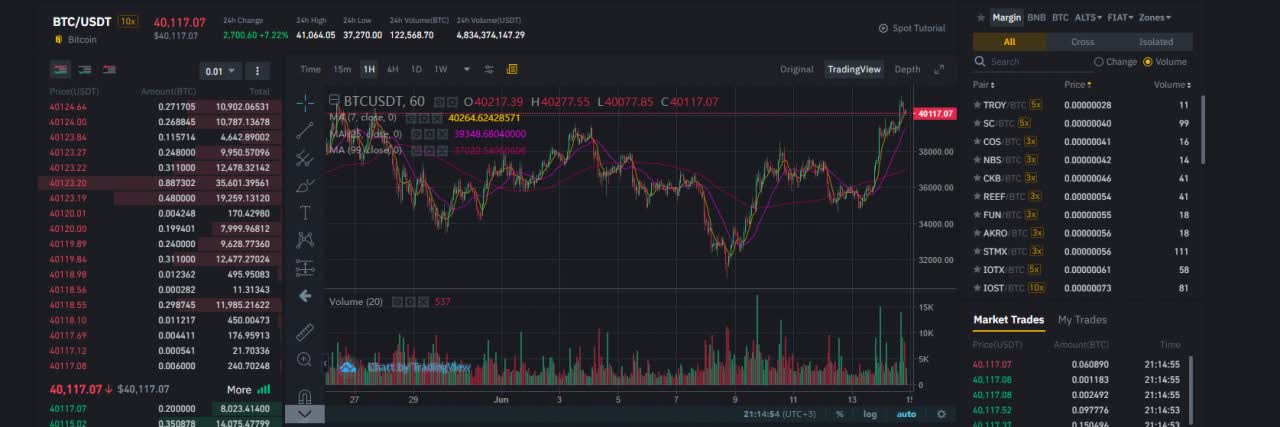Activate the zoom in tool
The width and height of the screenshot is (1280, 427).
(x=305, y=360)
